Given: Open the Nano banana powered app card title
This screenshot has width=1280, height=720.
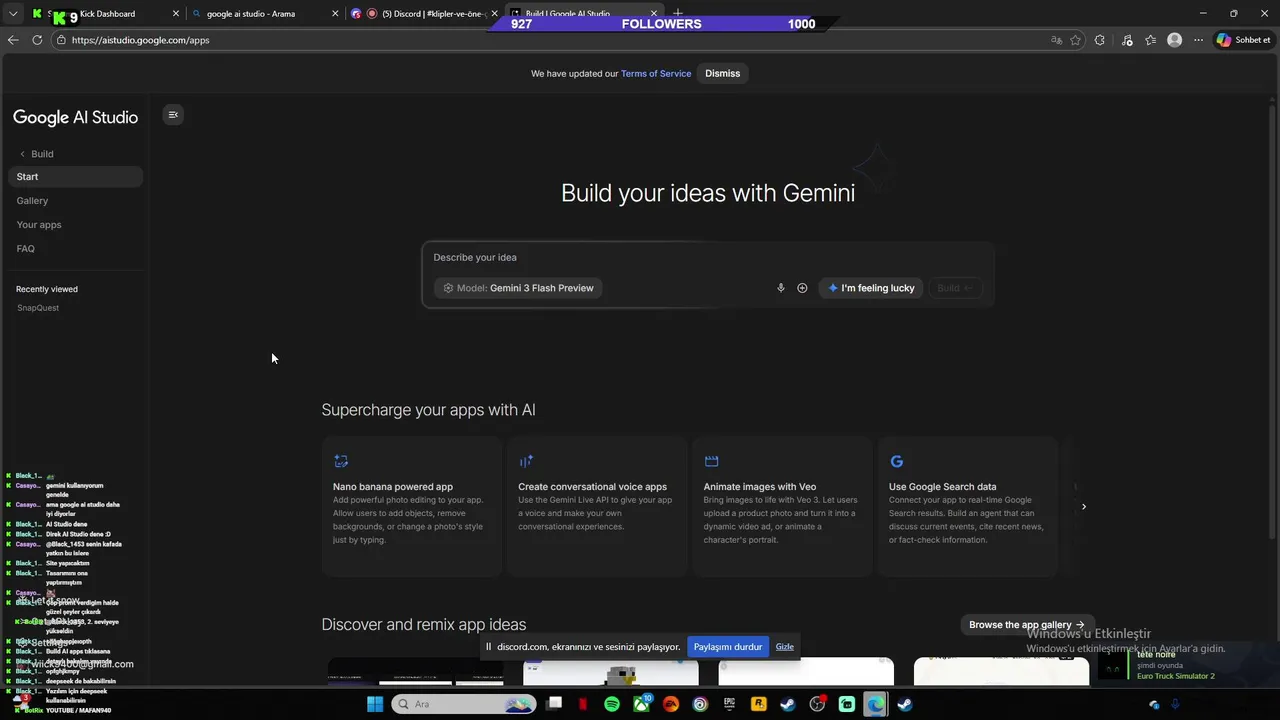Looking at the screenshot, I should point(393,487).
